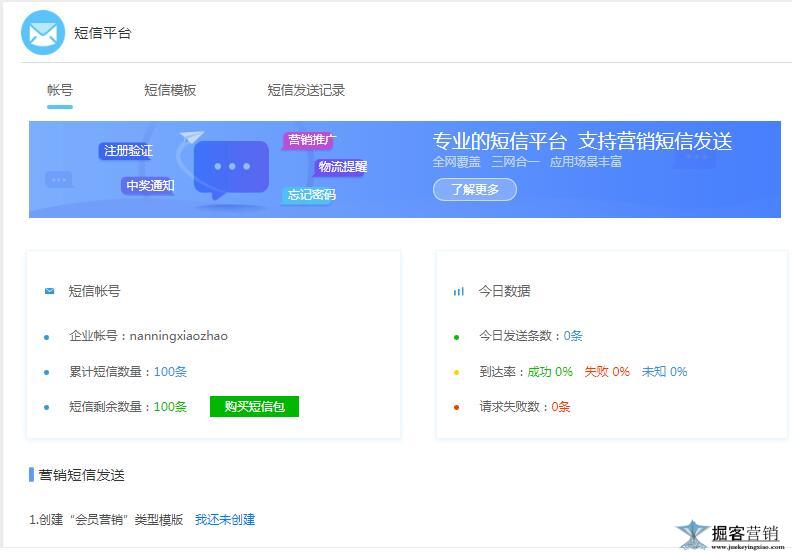Click the 短信帐号 section heading

click(x=94, y=291)
